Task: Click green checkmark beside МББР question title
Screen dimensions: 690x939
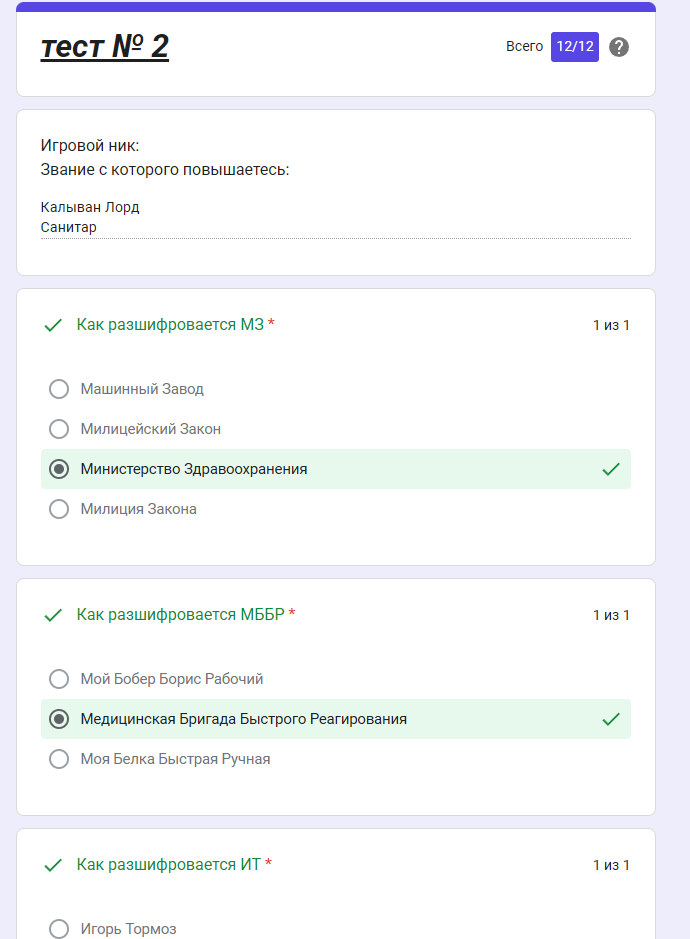Action: [53, 615]
